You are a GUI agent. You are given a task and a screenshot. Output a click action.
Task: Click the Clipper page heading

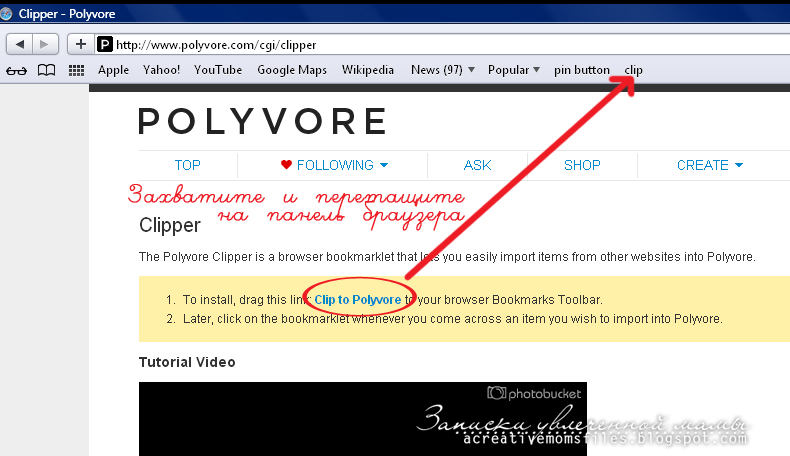(x=170, y=225)
